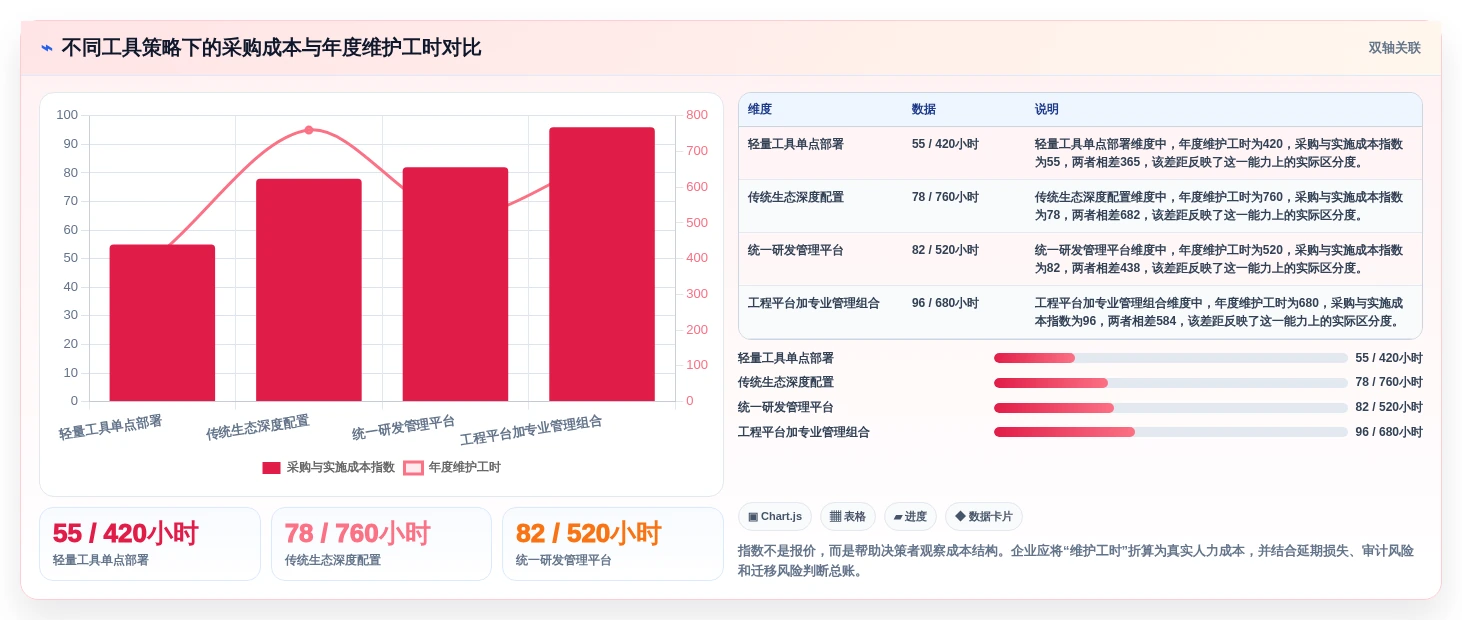Click description mentioning 两者相差584
This screenshot has width=1462, height=620.
pos(1219,312)
